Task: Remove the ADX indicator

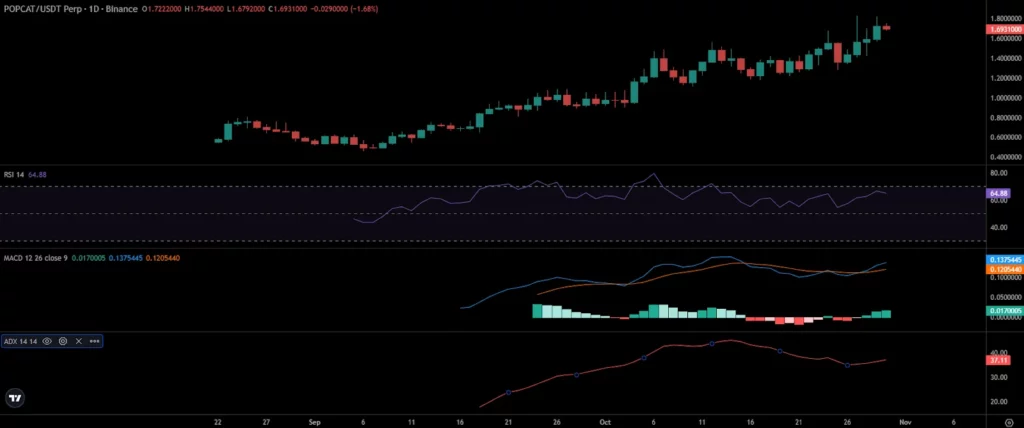Action: click(79, 341)
